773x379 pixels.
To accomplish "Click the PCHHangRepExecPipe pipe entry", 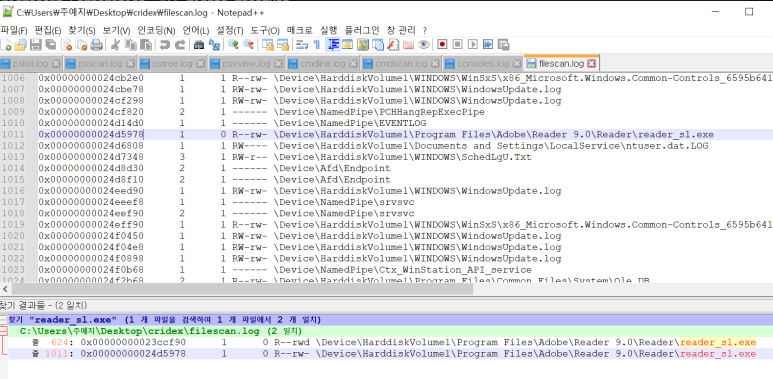I will pyautogui.click(x=379, y=112).
